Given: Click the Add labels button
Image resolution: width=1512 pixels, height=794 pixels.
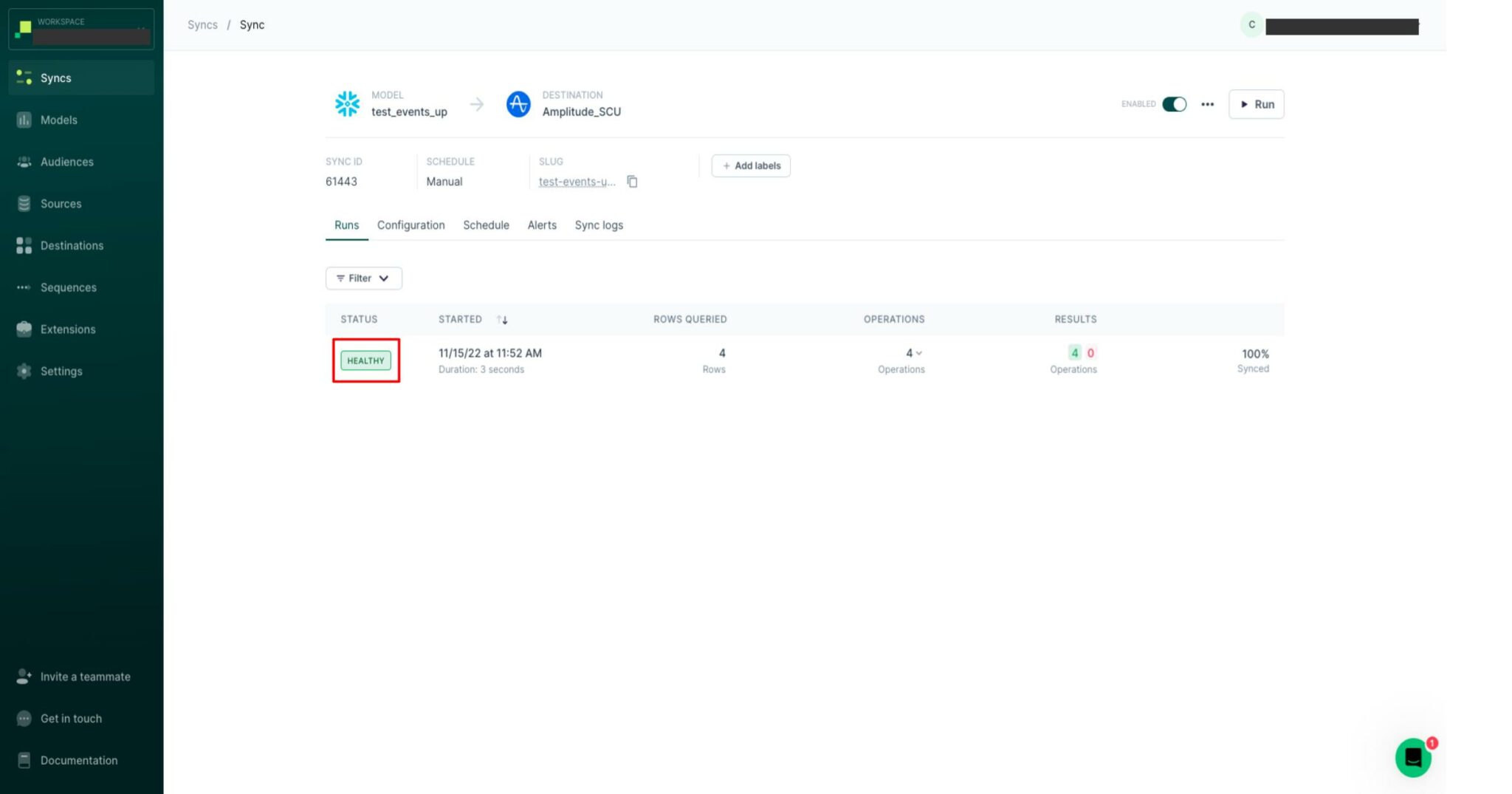Looking at the screenshot, I should click(751, 165).
